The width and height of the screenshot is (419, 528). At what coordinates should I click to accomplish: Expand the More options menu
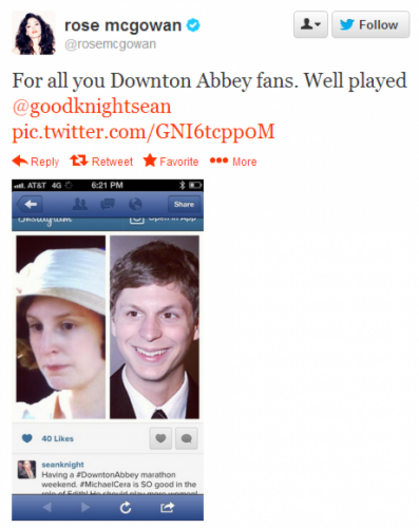233,161
